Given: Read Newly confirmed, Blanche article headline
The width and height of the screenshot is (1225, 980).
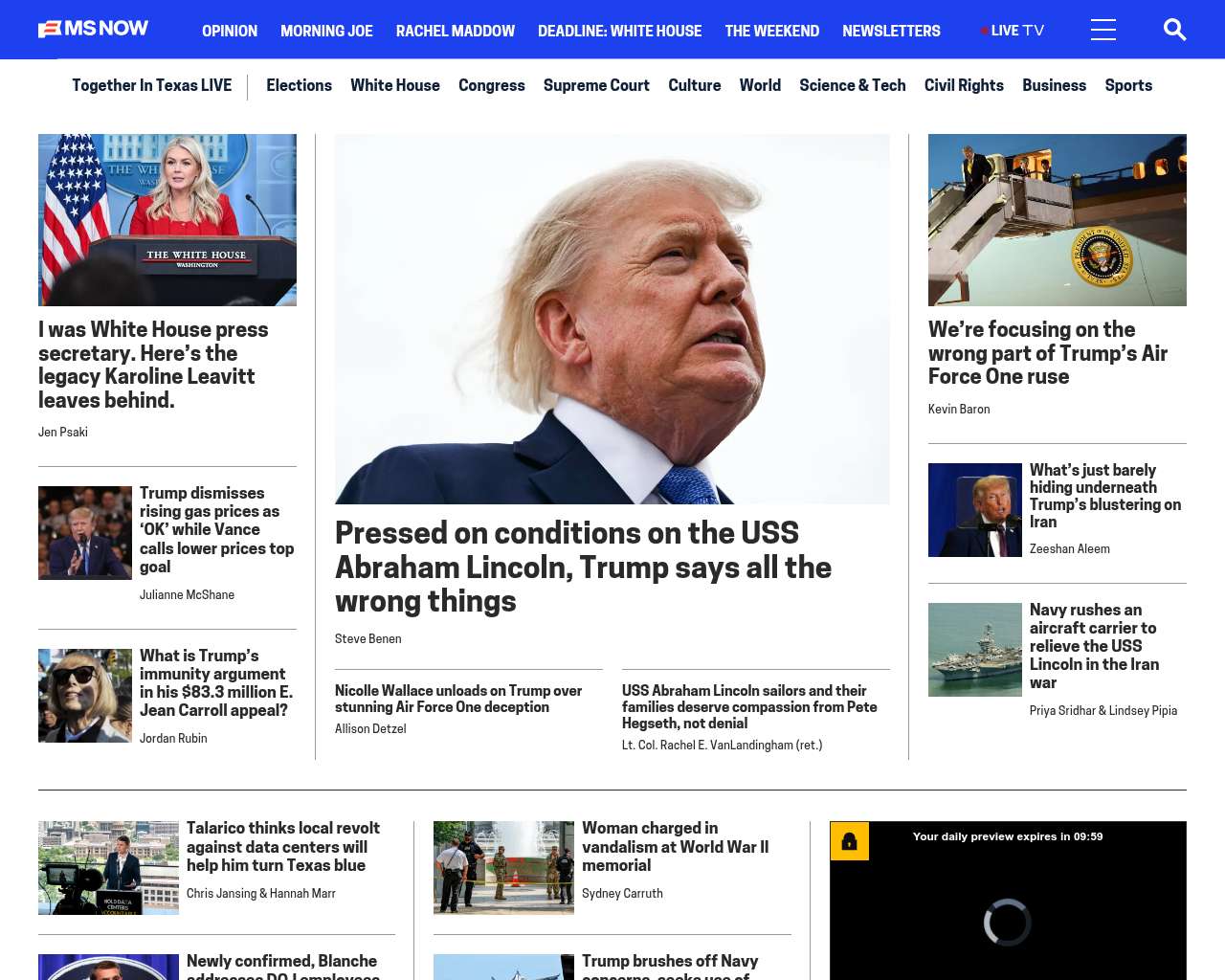Looking at the screenshot, I should 283,966.
